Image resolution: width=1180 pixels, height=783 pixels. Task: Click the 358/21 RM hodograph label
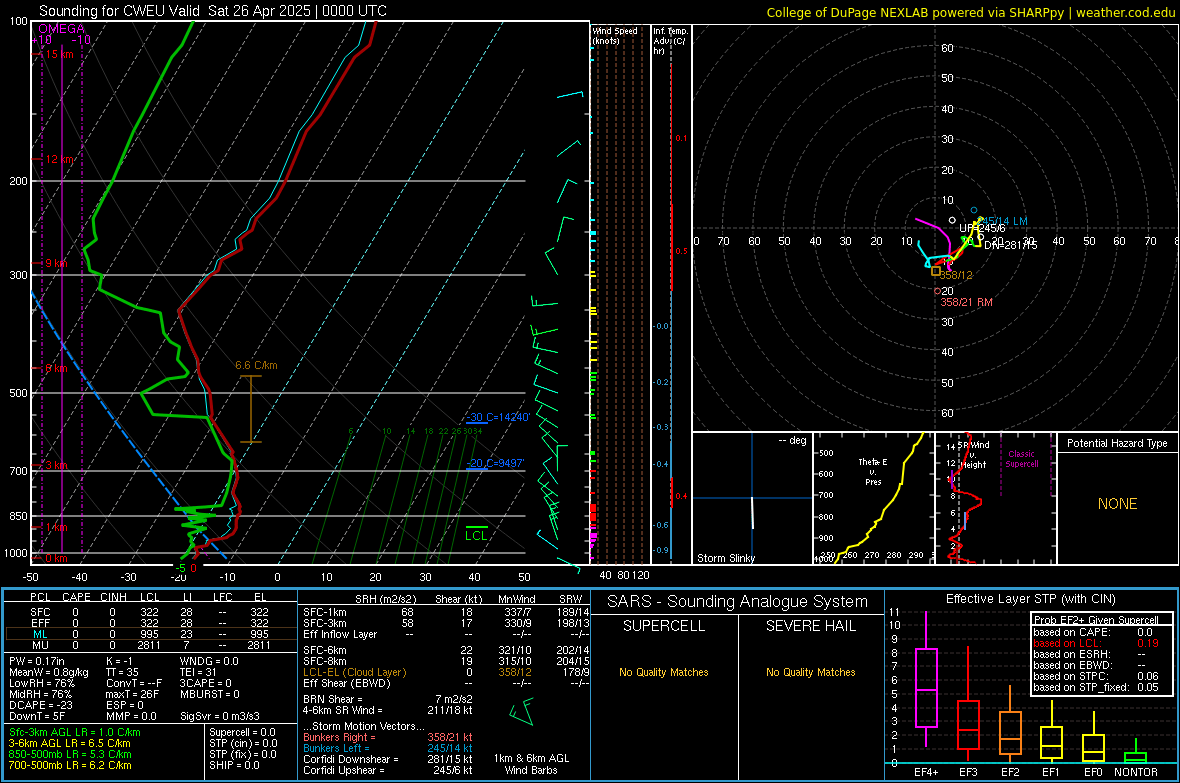click(966, 302)
